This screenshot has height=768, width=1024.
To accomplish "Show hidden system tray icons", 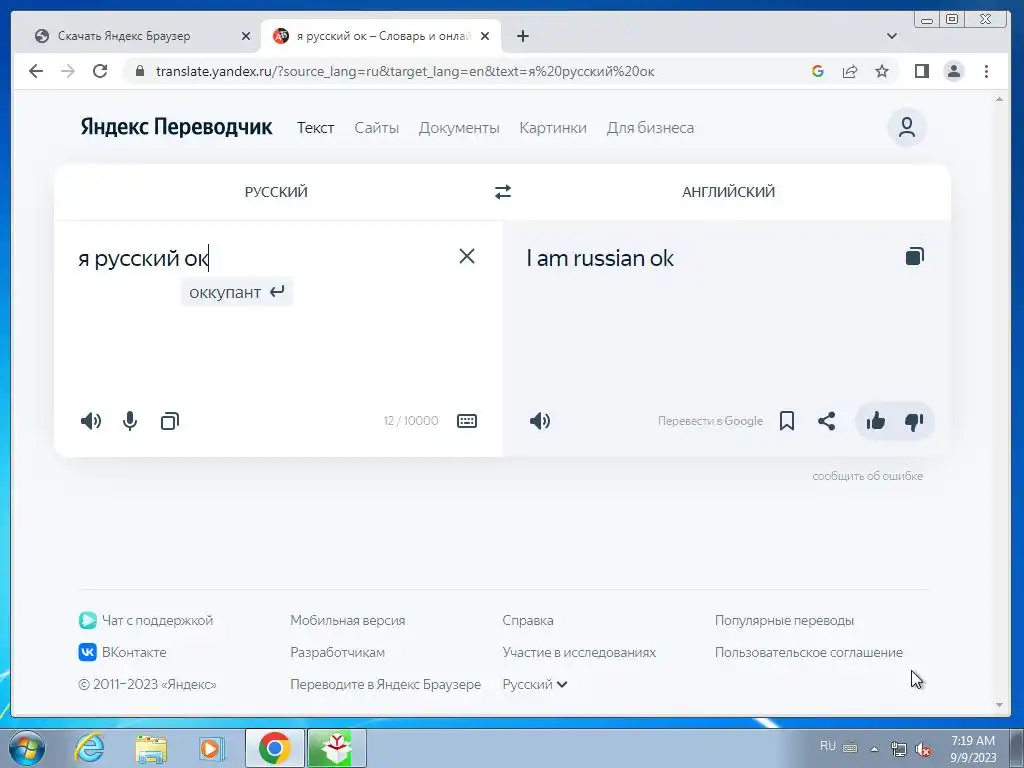I will [874, 749].
